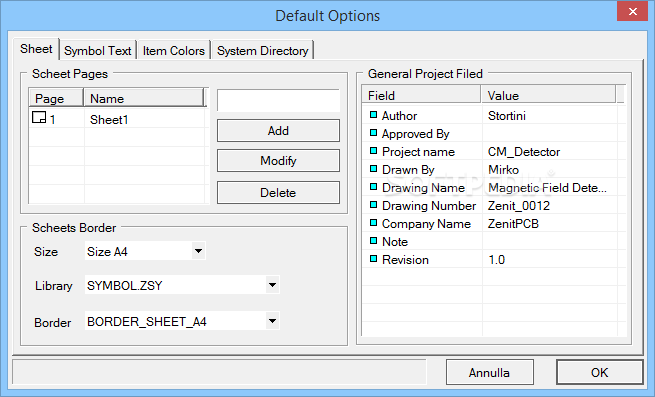655x397 pixels.
Task: Click the Revision field label
Action: [405, 259]
